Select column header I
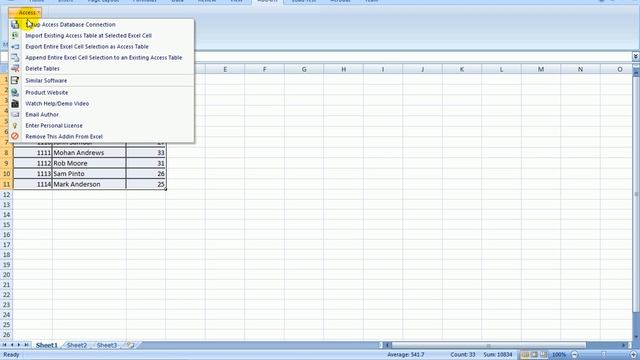 pos(383,69)
